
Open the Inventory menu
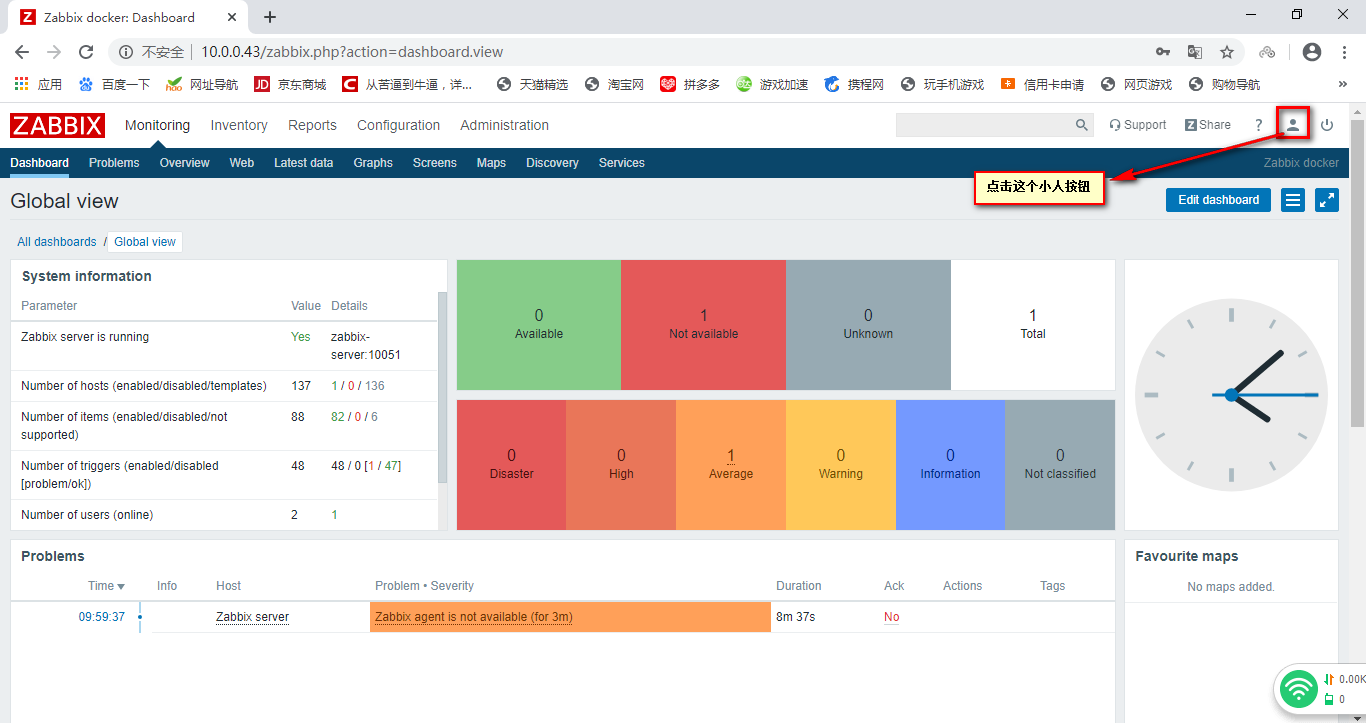[x=239, y=125]
